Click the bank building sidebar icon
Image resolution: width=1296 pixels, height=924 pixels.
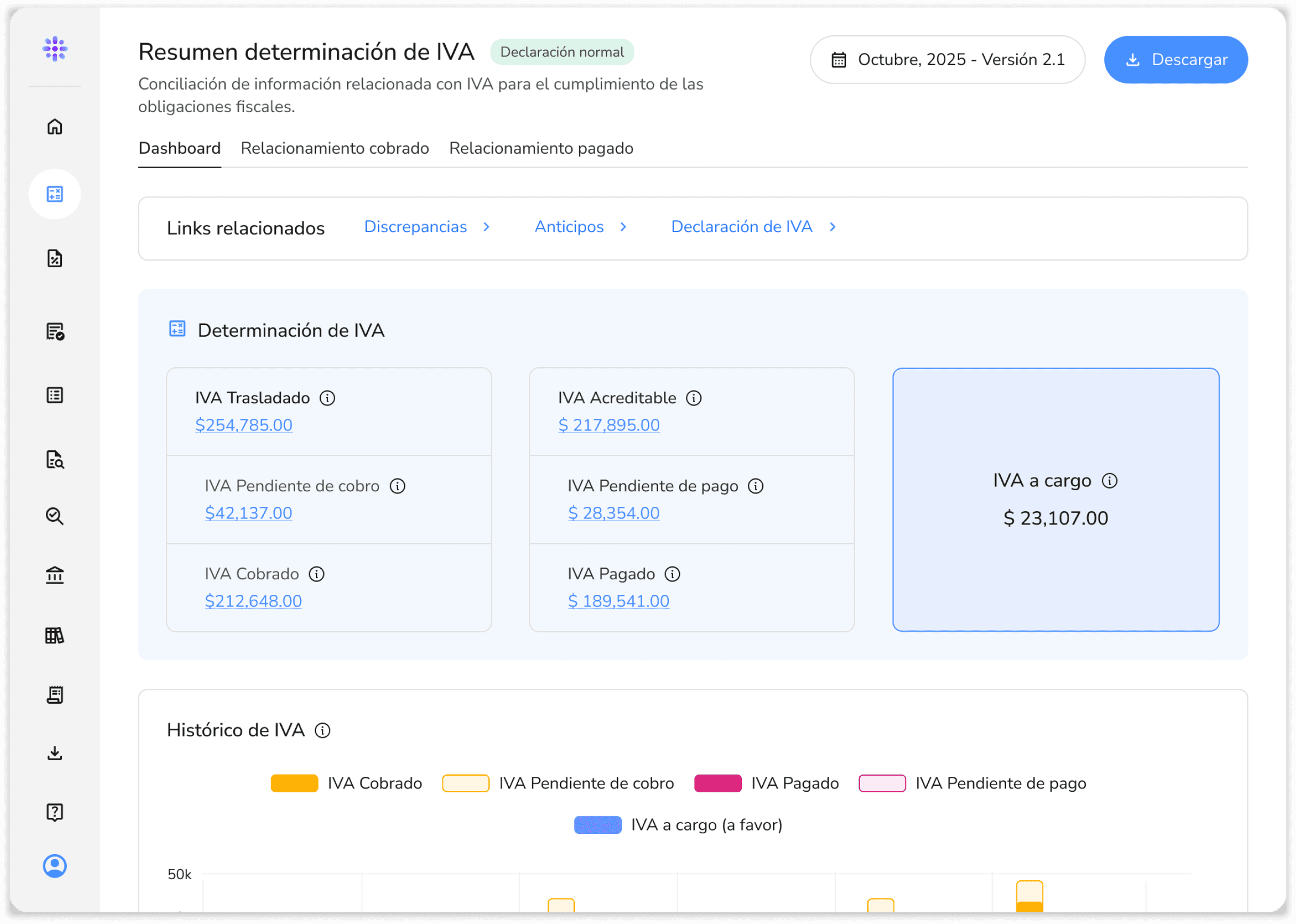(x=54, y=575)
